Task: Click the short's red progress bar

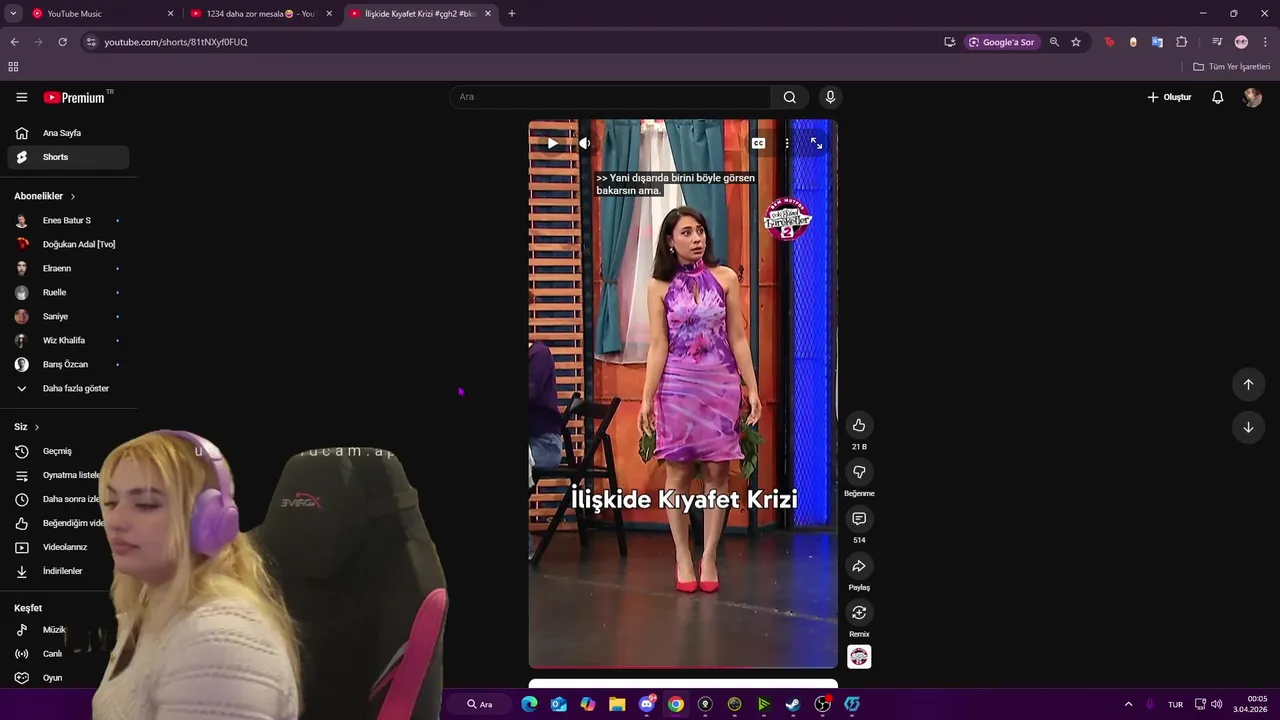Action: 683,667
